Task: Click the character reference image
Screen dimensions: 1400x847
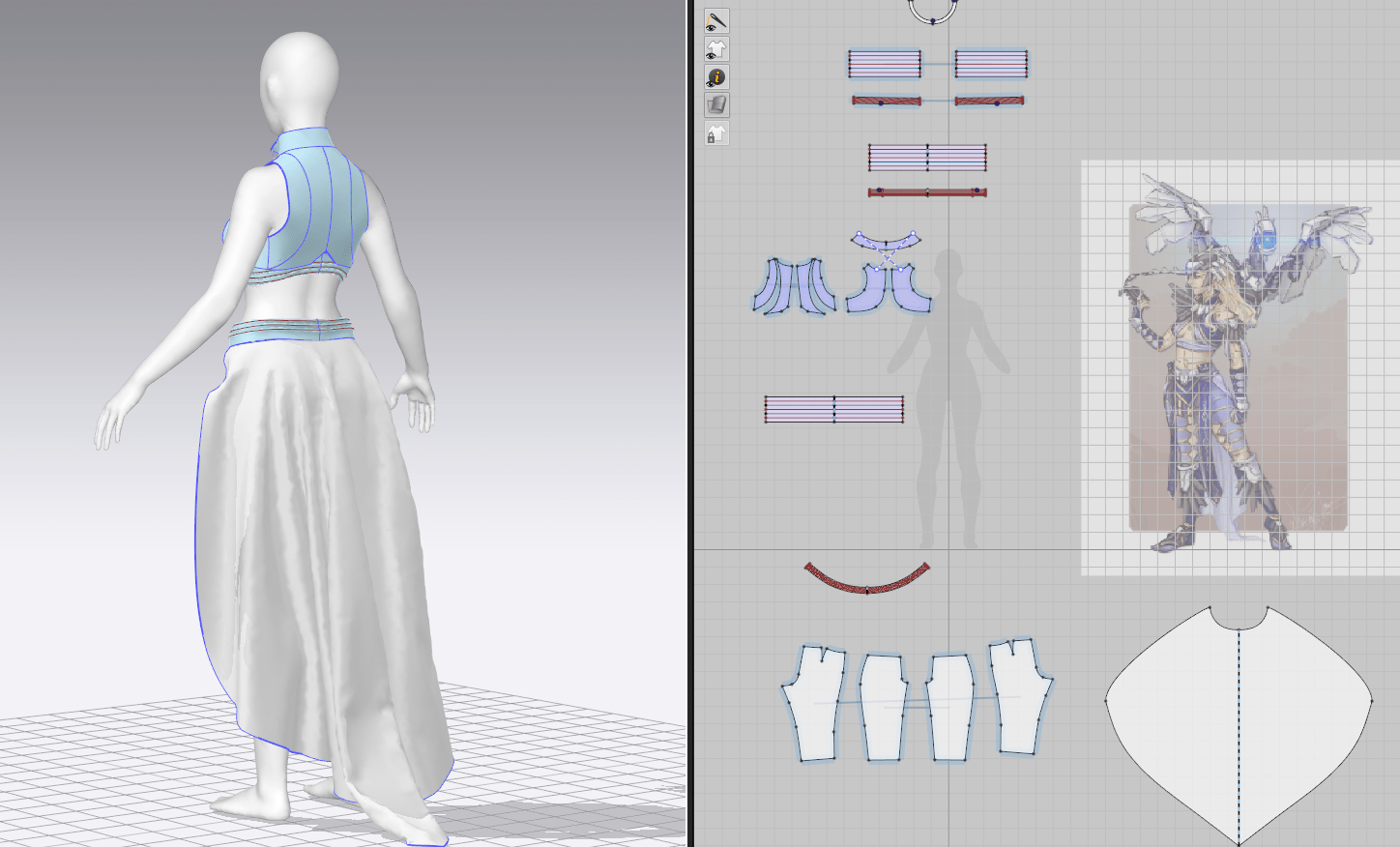Action: [1238, 367]
